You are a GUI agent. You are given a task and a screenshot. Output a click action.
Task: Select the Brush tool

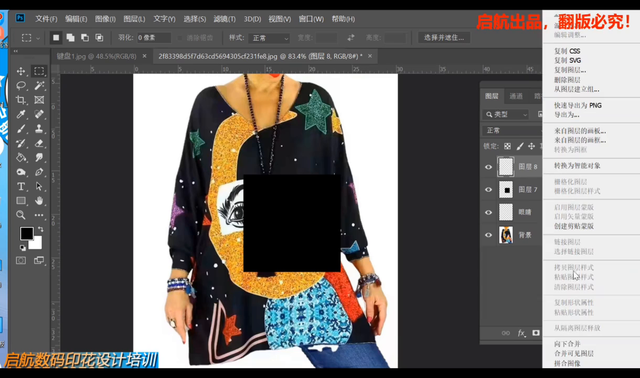tap(21, 129)
